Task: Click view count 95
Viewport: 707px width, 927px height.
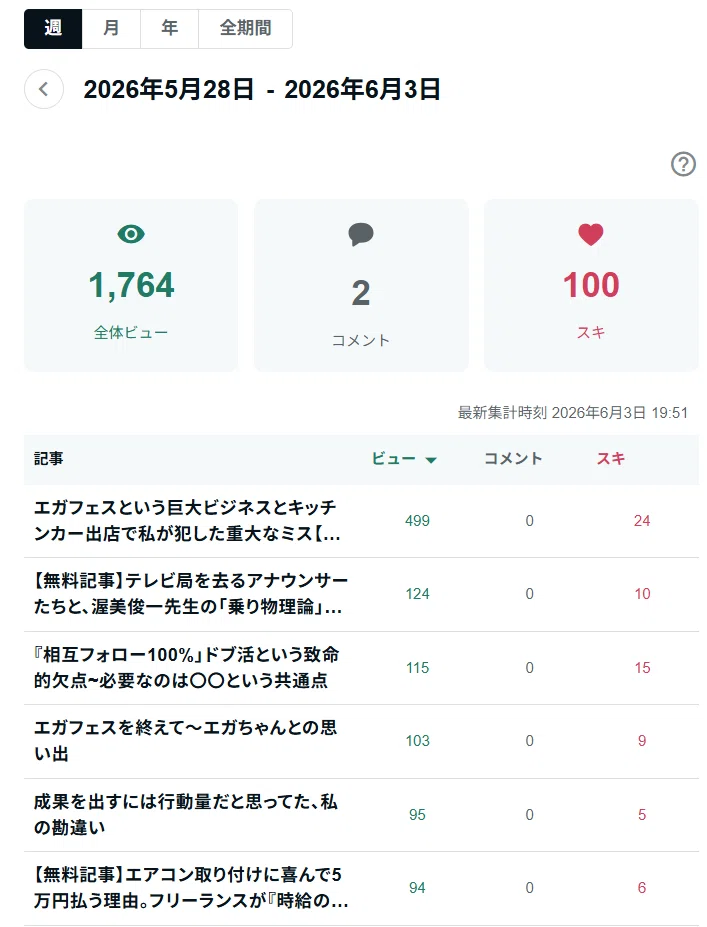Action: click(x=417, y=815)
